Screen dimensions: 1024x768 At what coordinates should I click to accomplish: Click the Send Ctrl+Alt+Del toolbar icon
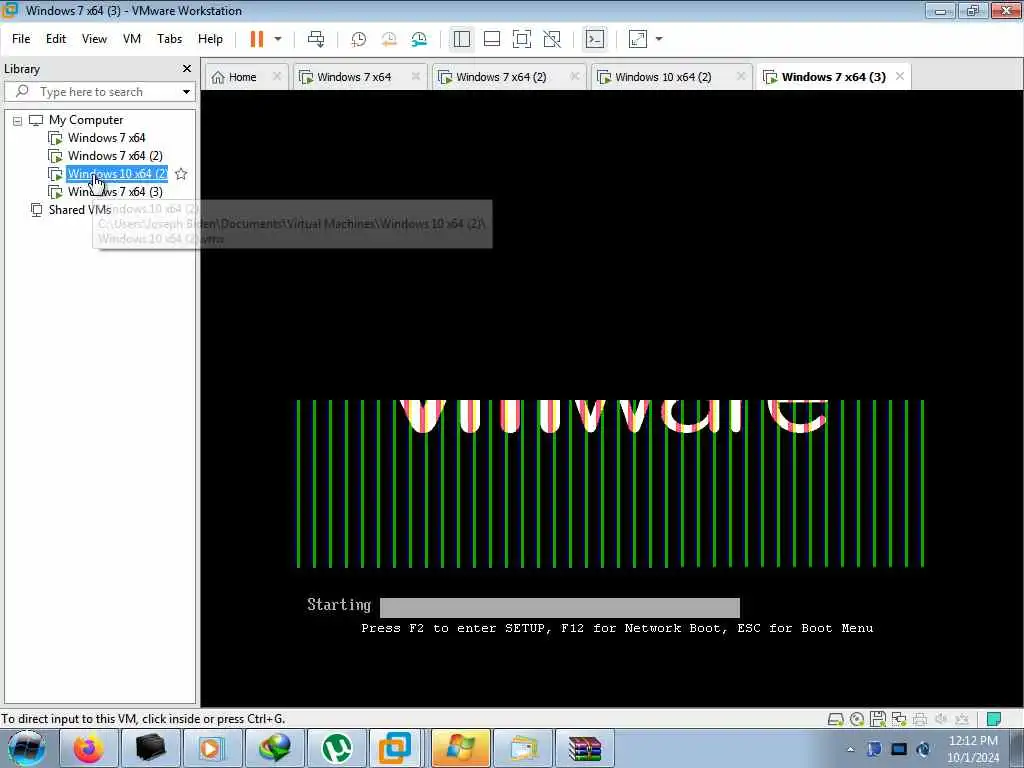pos(316,39)
